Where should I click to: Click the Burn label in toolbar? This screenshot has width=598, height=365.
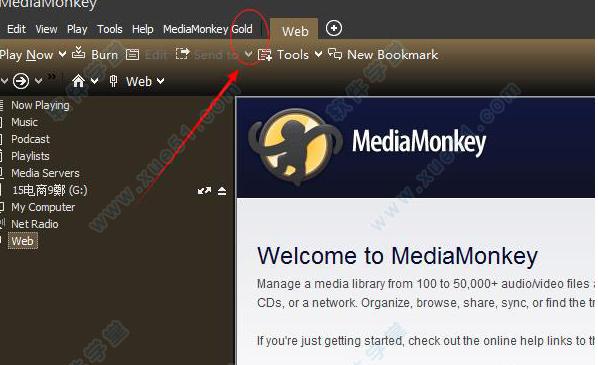click(104, 55)
